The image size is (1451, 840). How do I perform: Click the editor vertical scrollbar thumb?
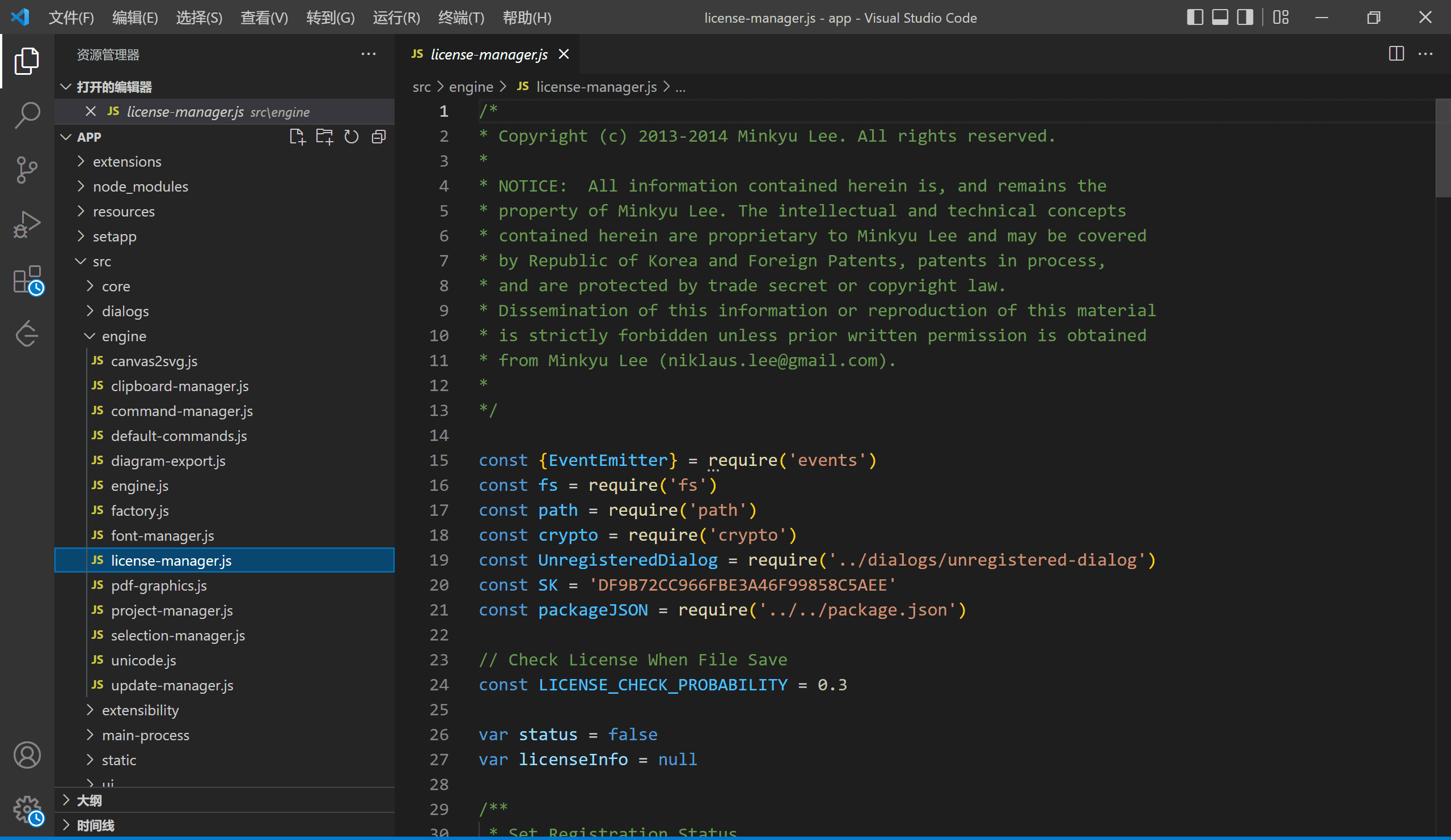pos(1443,148)
